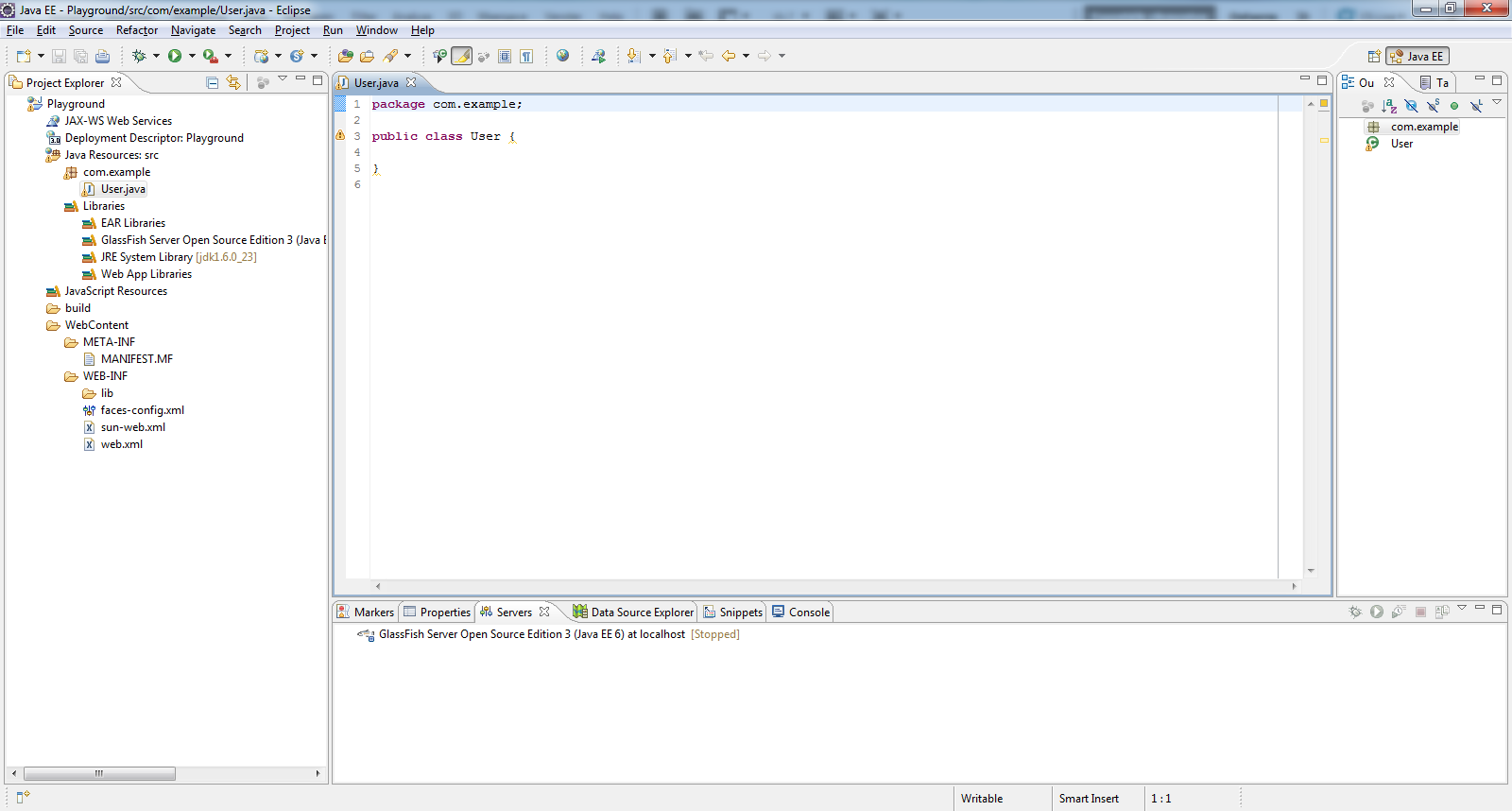The width and height of the screenshot is (1512, 811).
Task: Select the GlassFish Server entry in Servers view
Action: tap(548, 634)
